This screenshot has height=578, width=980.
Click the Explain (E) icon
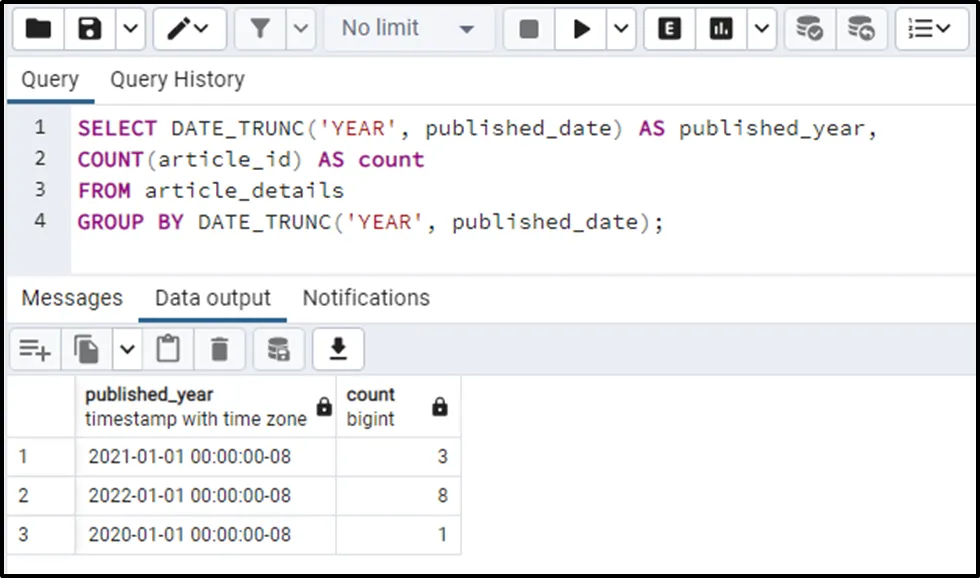click(x=670, y=29)
